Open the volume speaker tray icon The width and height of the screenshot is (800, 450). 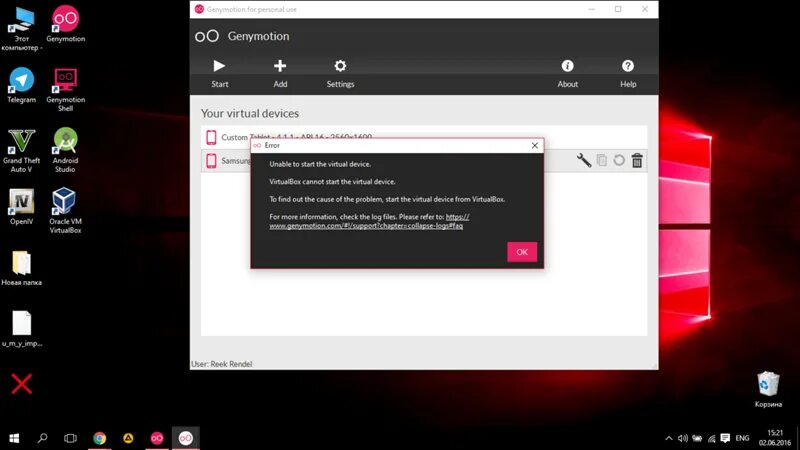(x=683, y=438)
